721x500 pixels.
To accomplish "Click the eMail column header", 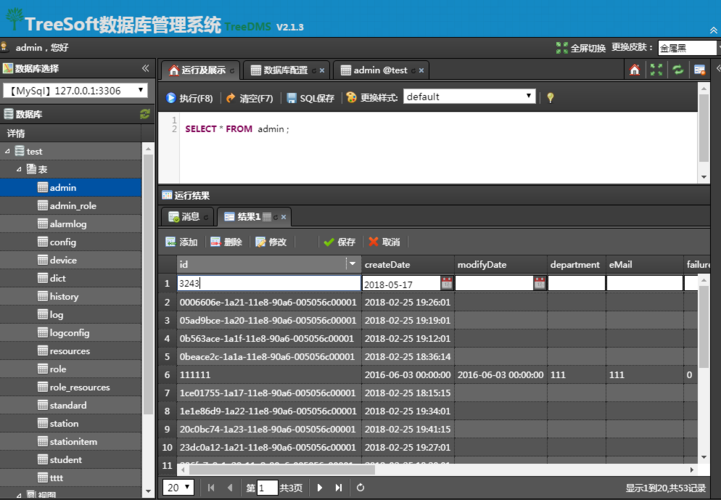I will click(x=644, y=264).
